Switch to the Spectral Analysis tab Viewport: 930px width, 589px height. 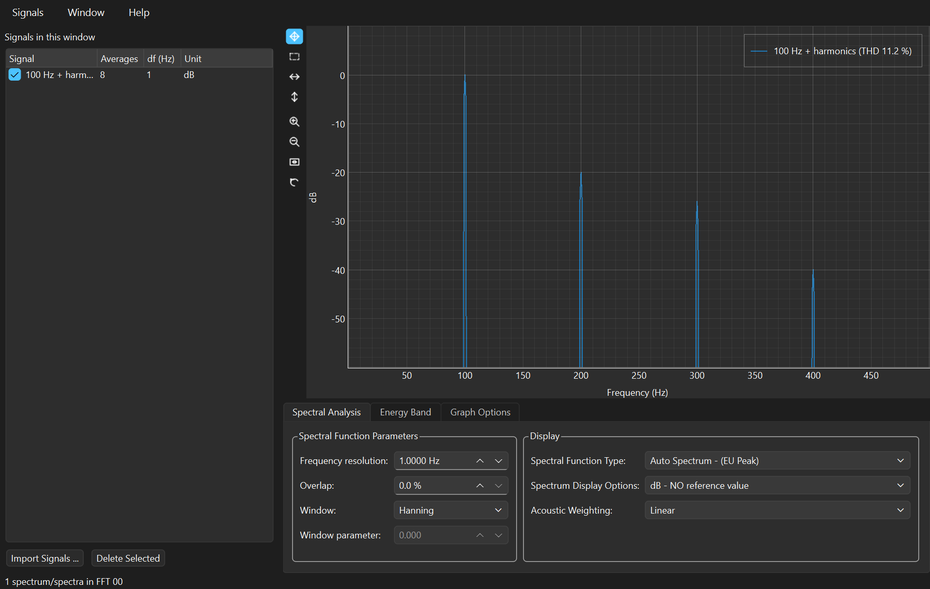tap(326, 412)
